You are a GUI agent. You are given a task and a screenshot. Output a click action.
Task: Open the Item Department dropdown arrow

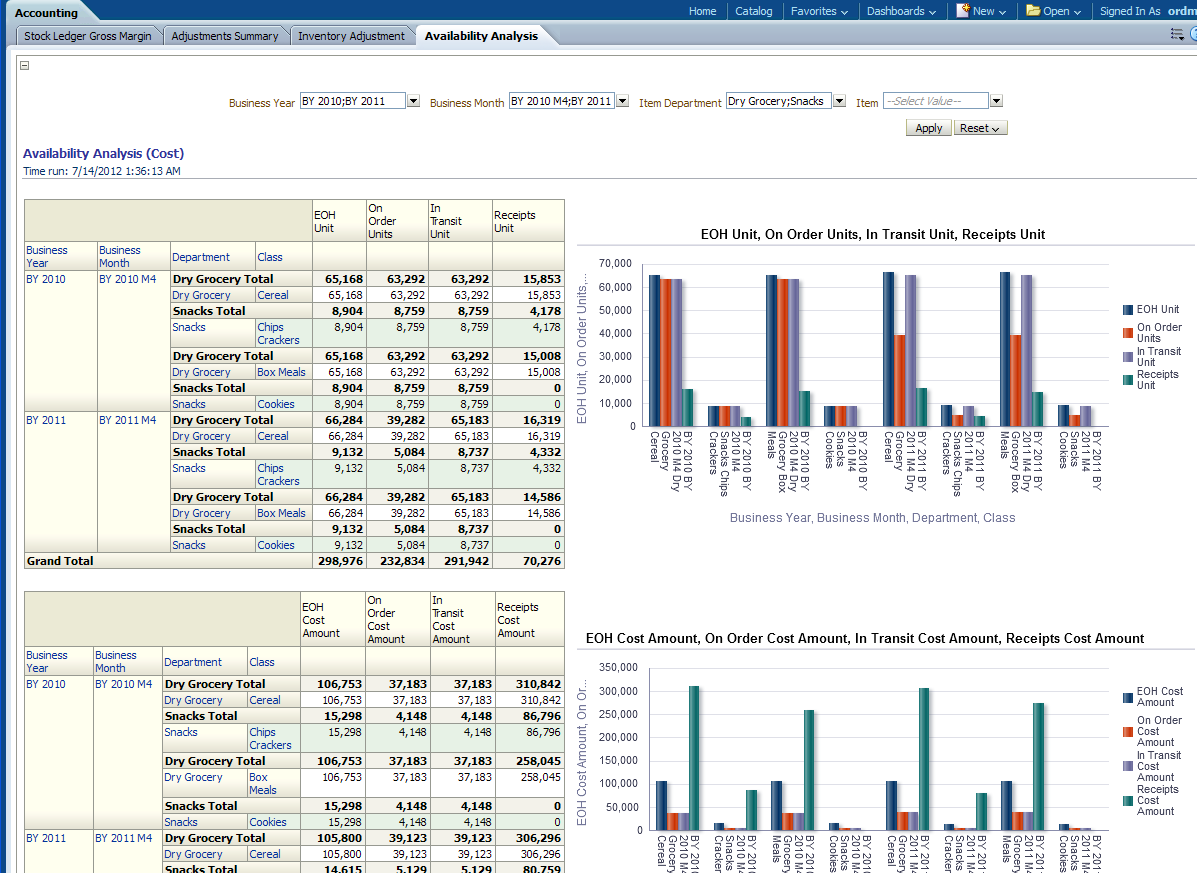tap(840, 101)
